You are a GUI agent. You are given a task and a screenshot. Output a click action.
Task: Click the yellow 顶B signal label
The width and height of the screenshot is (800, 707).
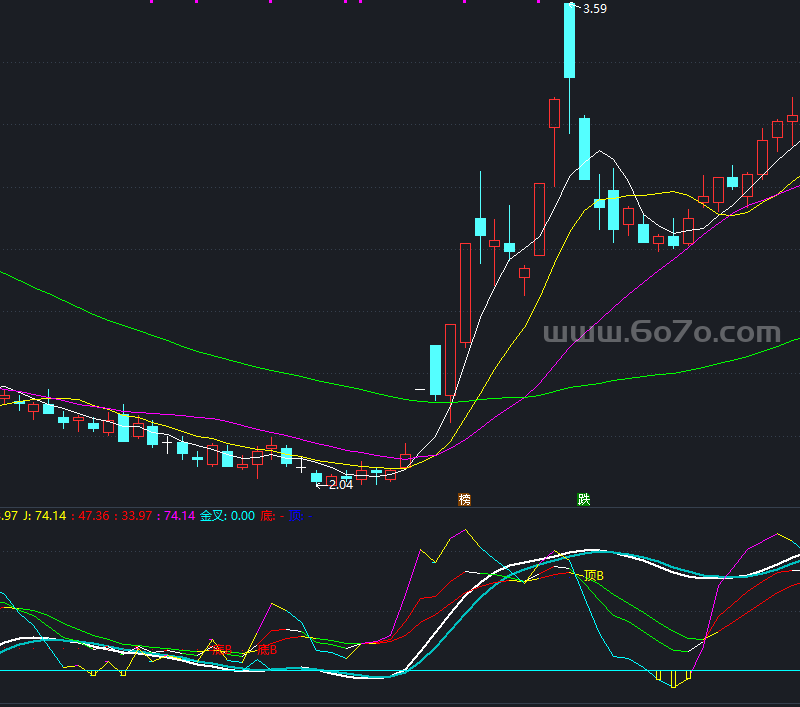pyautogui.click(x=594, y=575)
